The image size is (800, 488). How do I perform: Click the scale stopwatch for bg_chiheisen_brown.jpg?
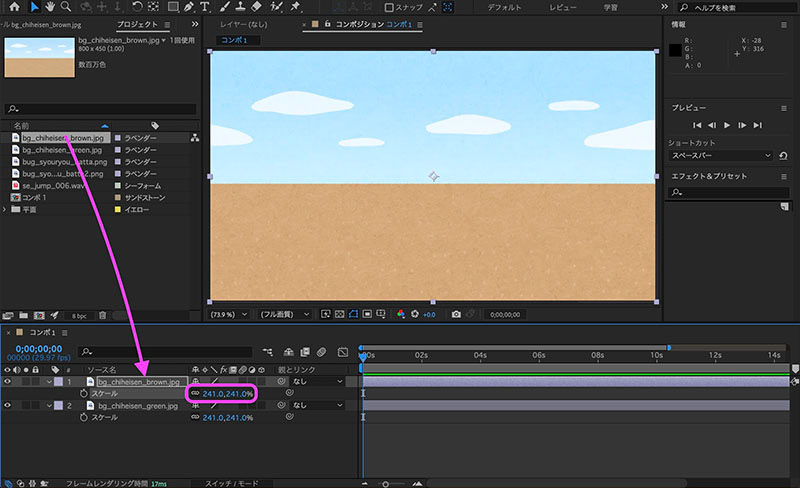tap(83, 394)
